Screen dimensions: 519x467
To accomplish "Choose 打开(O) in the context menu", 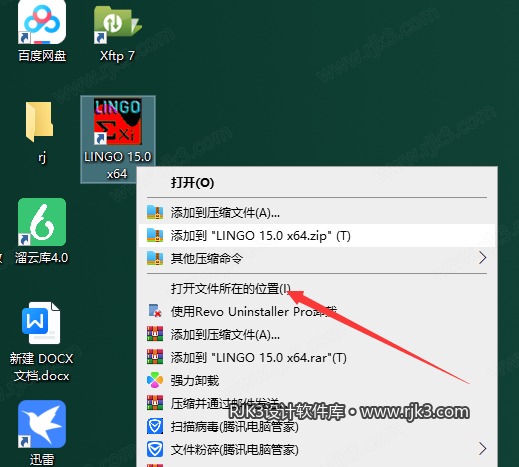I will (x=317, y=183).
